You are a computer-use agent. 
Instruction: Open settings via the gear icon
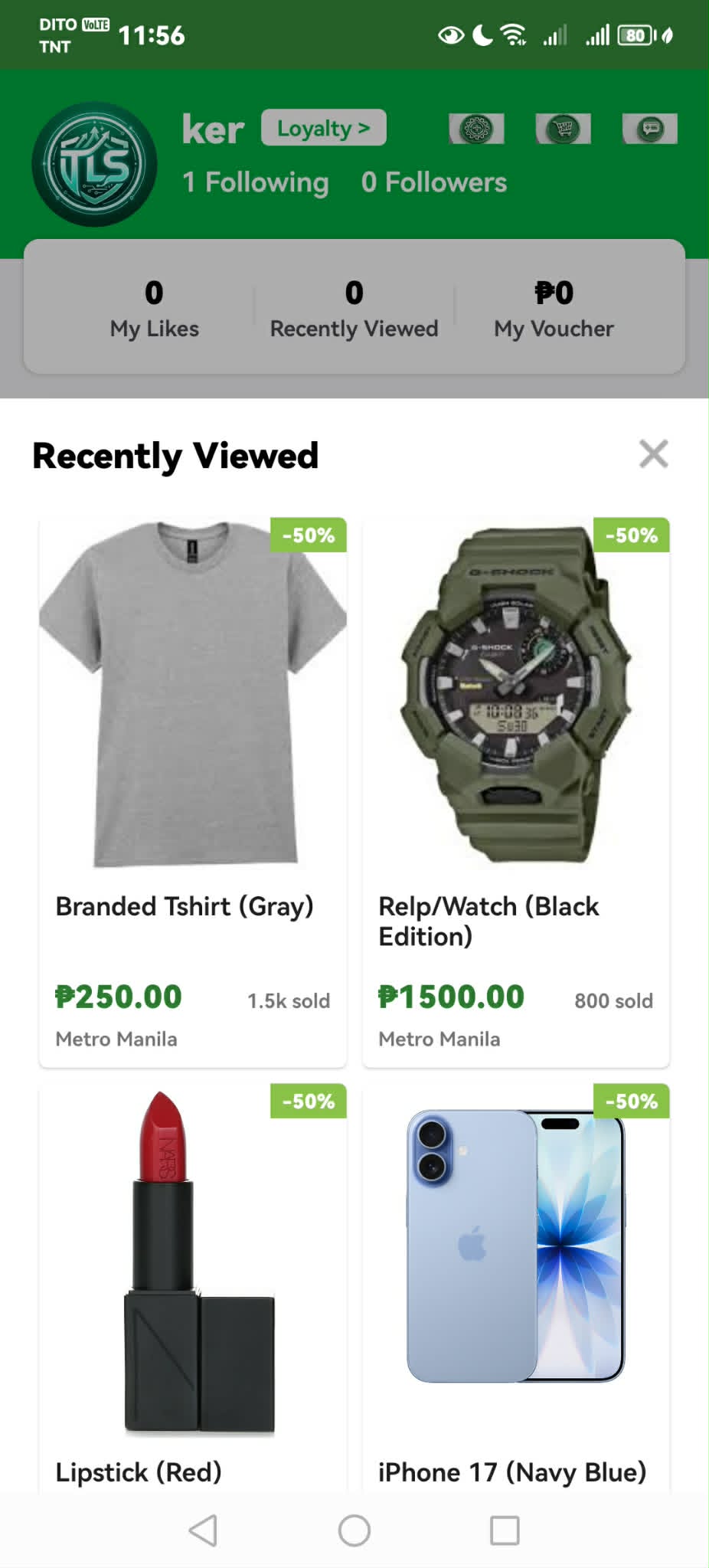click(476, 129)
